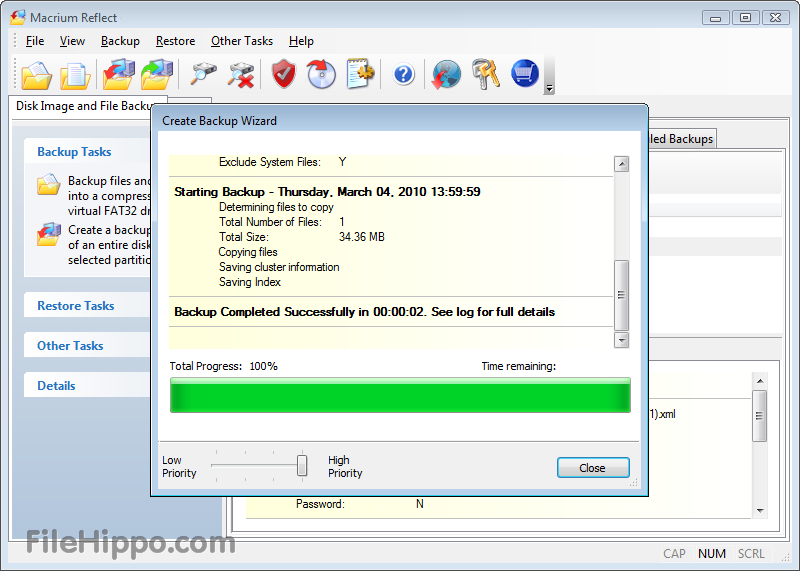Open the Help menu

click(301, 41)
